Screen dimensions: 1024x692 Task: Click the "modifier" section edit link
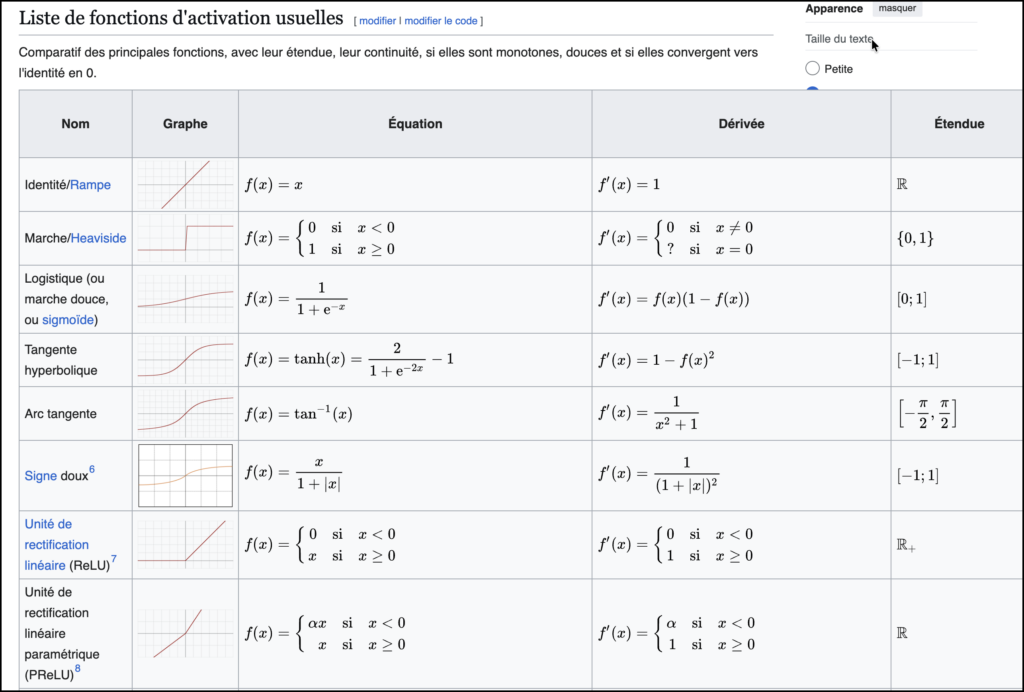(377, 21)
